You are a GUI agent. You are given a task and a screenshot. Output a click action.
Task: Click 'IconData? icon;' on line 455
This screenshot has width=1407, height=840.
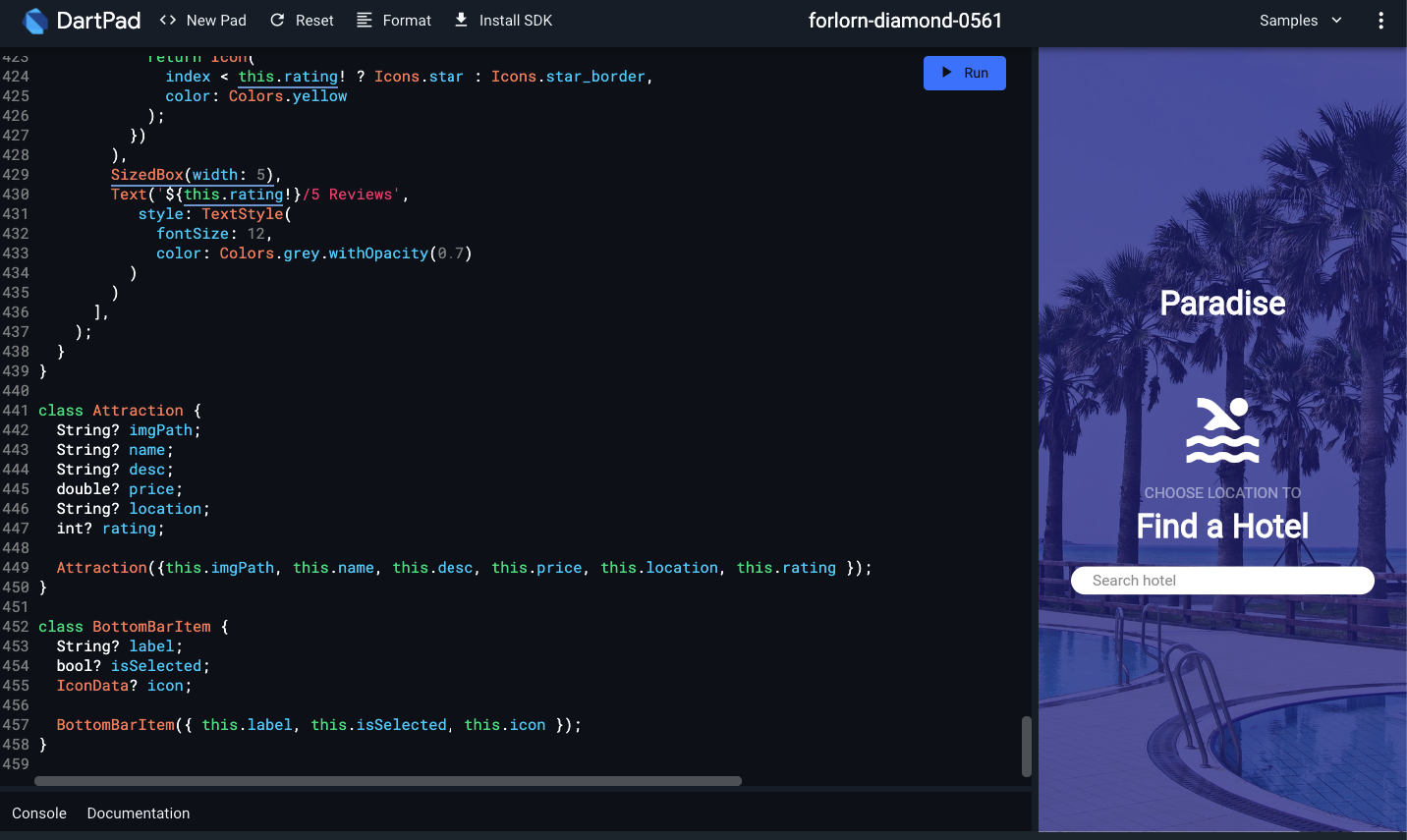pyautogui.click(x=124, y=686)
